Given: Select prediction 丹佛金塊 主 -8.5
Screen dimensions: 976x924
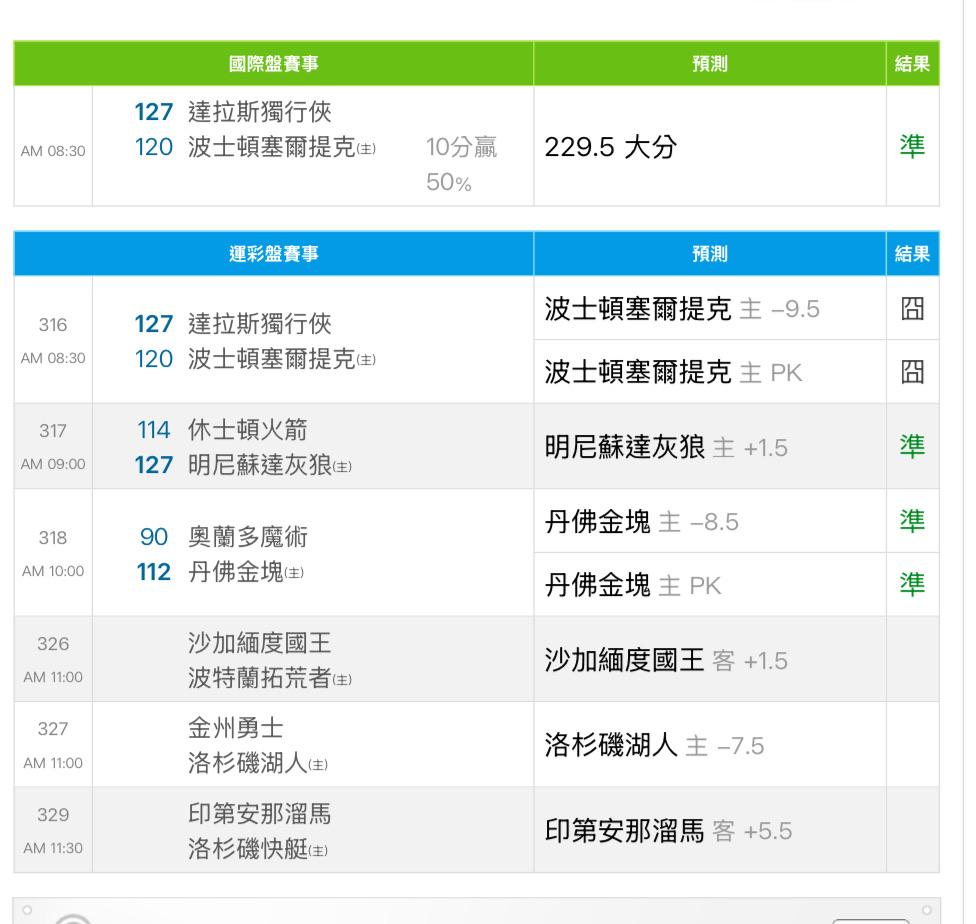Looking at the screenshot, I should tap(642, 522).
